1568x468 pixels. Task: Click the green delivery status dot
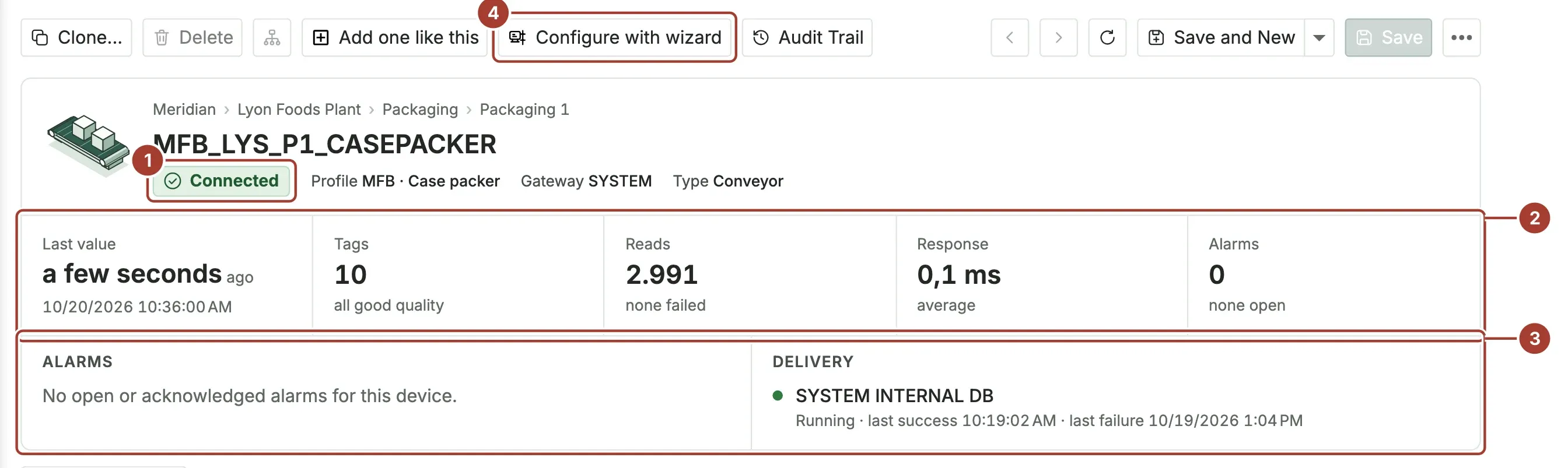pos(778,396)
